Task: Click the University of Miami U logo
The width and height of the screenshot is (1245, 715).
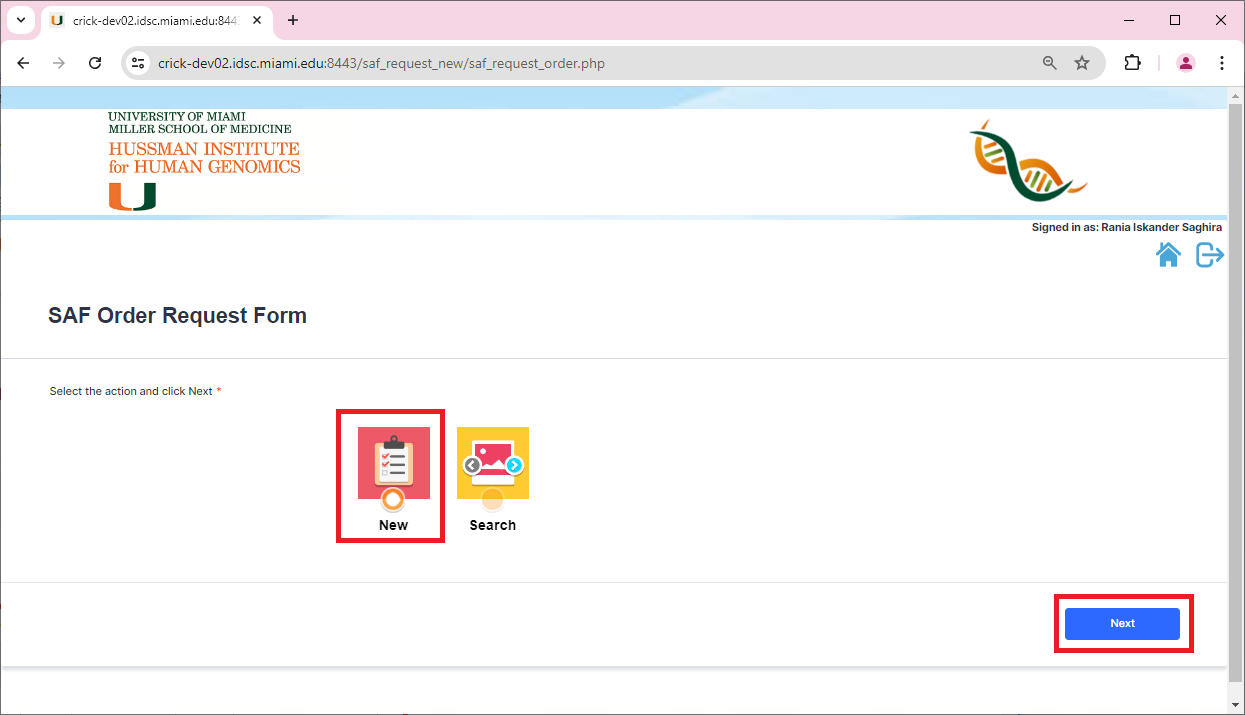Action: point(132,197)
